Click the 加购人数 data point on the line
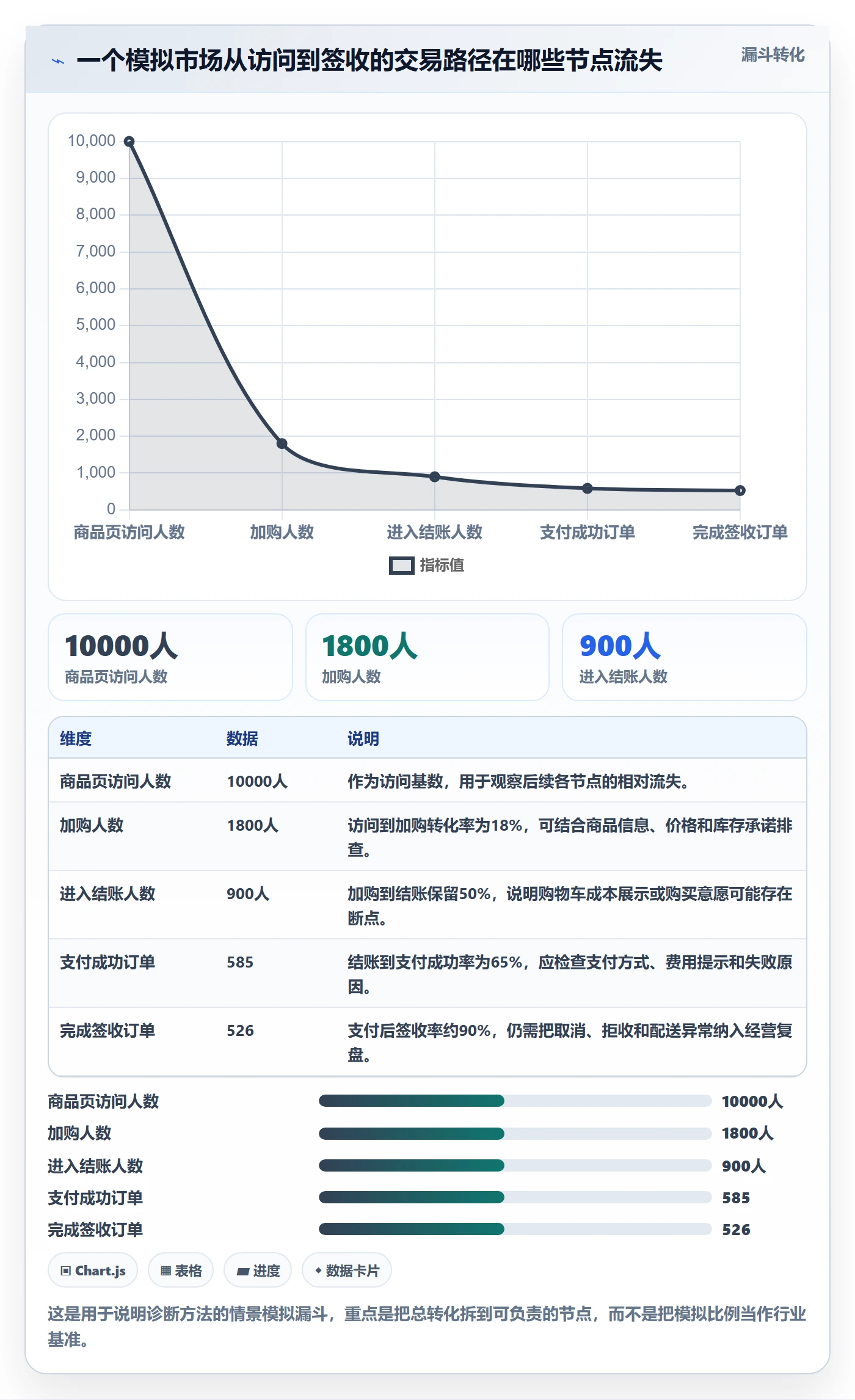The width and height of the screenshot is (855, 1400). pos(282,443)
